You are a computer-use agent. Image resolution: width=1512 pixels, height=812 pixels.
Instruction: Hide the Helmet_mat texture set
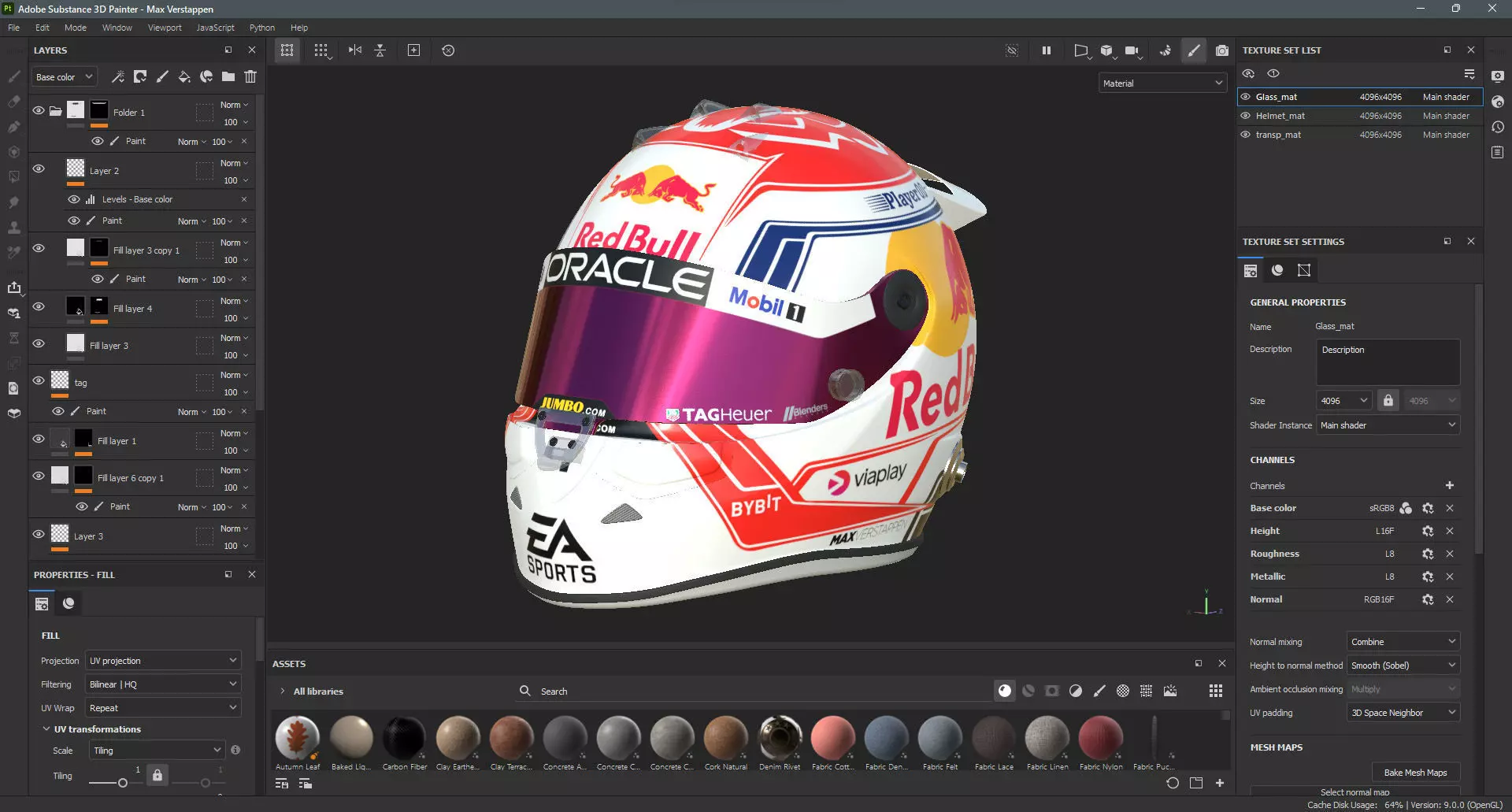click(1246, 116)
